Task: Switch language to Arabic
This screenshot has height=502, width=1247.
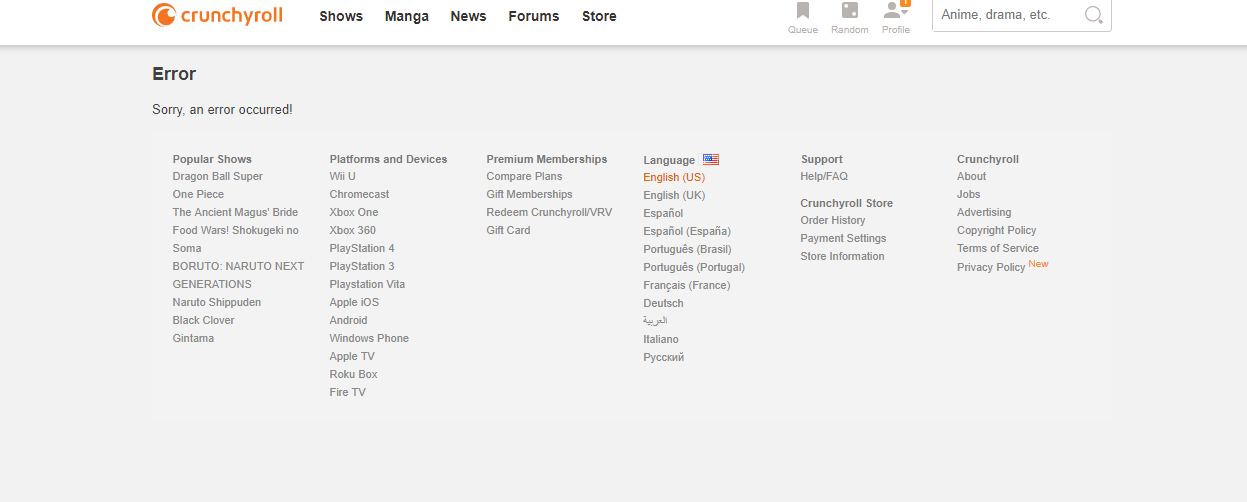Action: [x=655, y=321]
